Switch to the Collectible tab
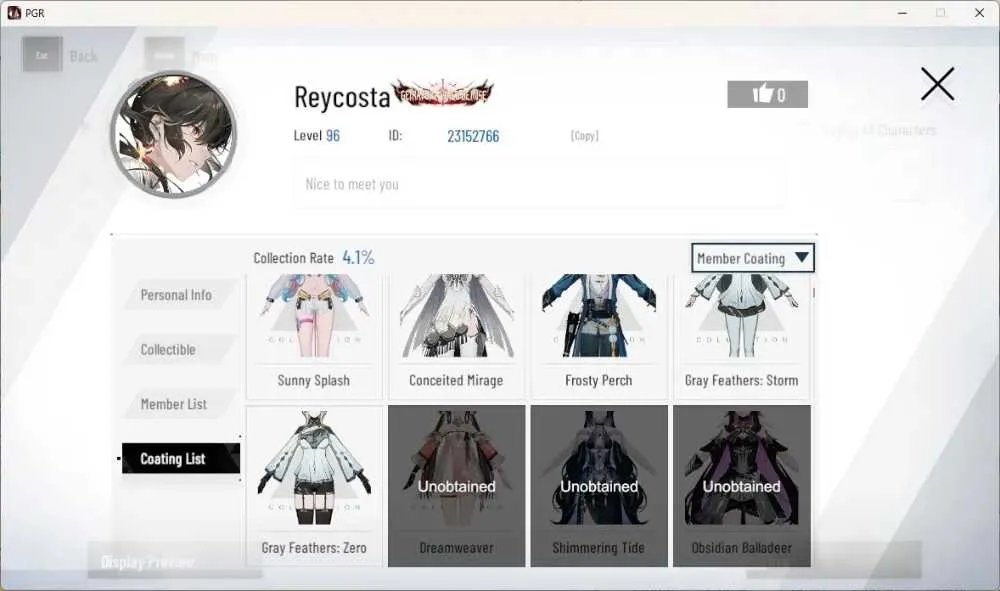 (181, 349)
